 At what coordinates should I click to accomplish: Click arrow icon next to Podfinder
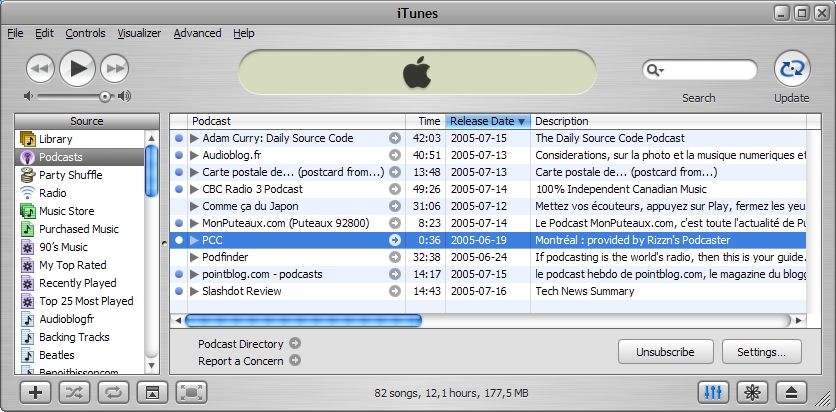pyautogui.click(x=395, y=257)
